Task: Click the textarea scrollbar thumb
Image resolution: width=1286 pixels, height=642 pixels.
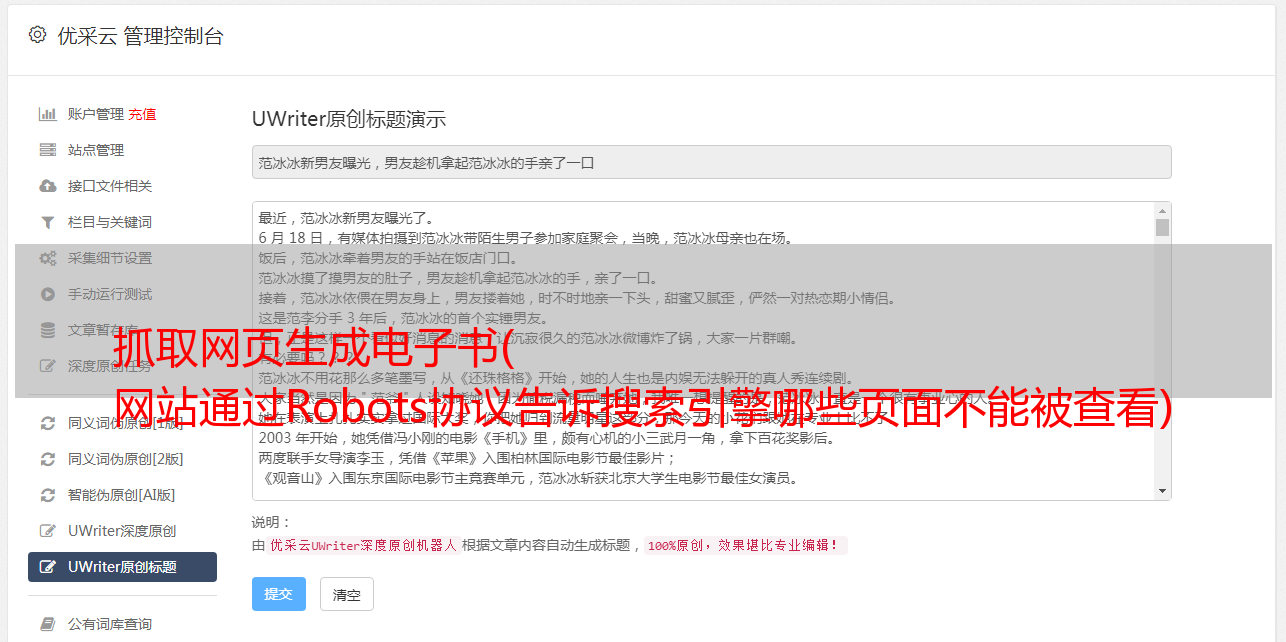Action: tap(1162, 228)
